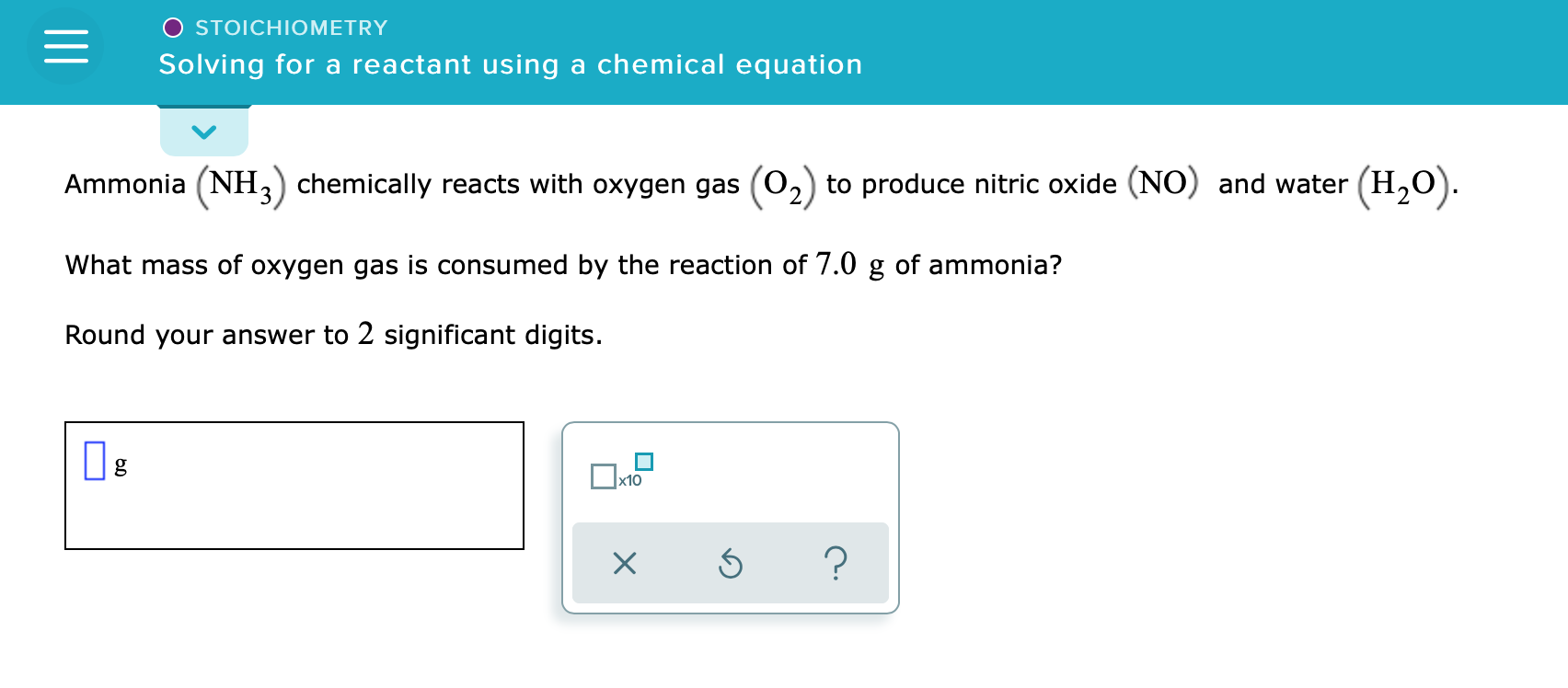1568x688 pixels.
Task: Click the 'g' unit label beside the answer box
Action: point(121,464)
